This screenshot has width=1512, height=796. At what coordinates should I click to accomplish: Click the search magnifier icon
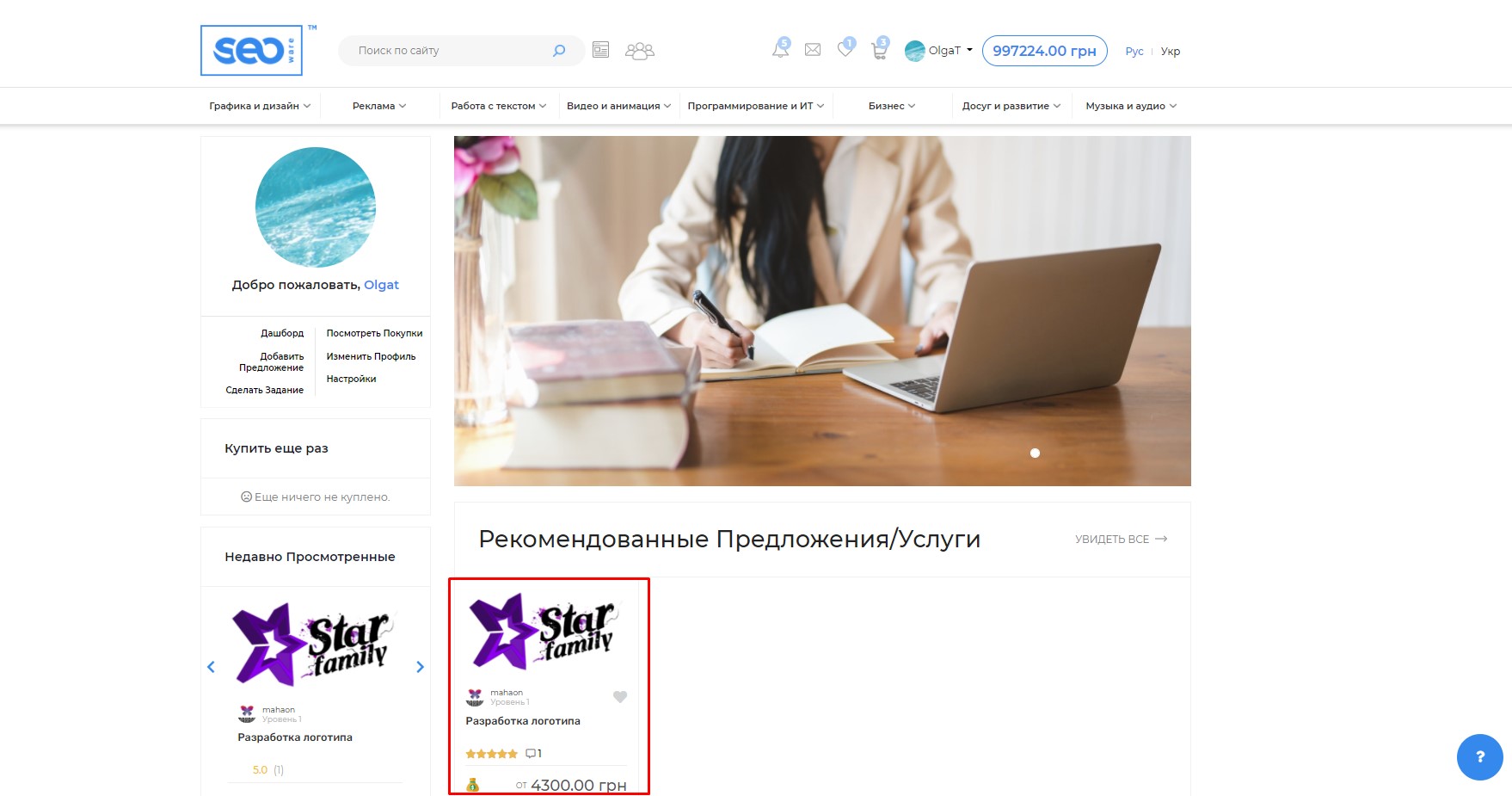[x=559, y=51]
